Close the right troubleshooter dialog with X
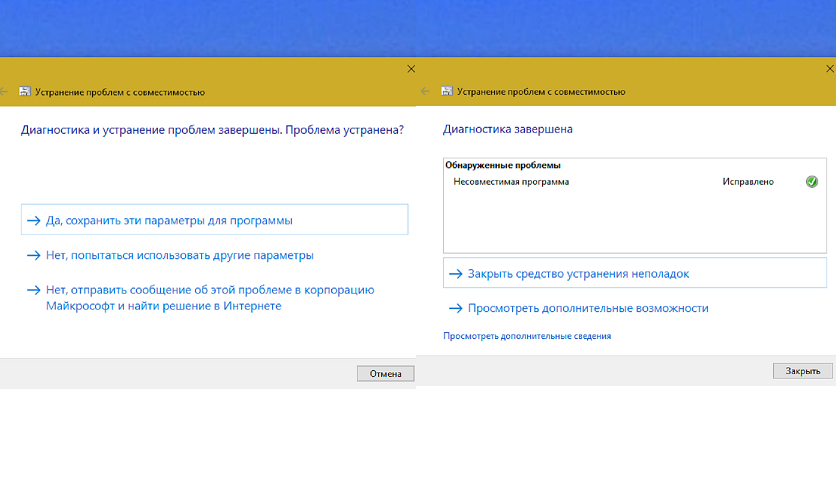Screen dimensions: 836x494 [x=830, y=69]
